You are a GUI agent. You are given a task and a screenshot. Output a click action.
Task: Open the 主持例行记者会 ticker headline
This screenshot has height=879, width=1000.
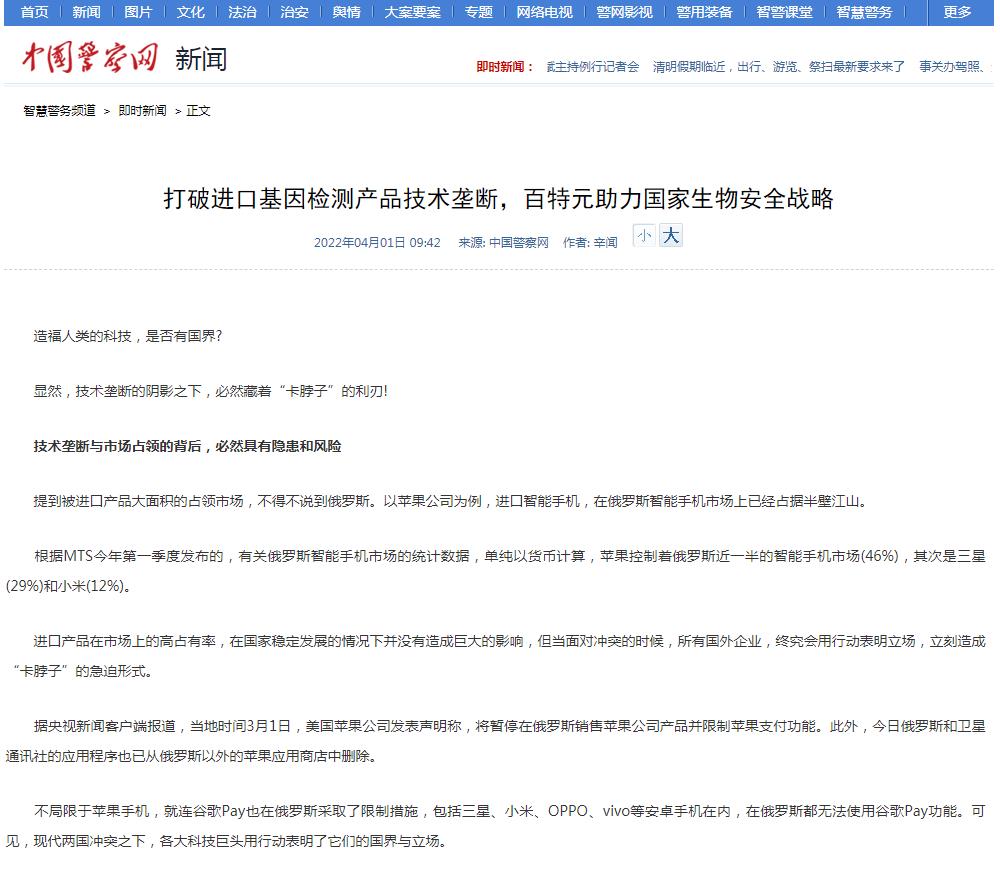pyautogui.click(x=592, y=66)
